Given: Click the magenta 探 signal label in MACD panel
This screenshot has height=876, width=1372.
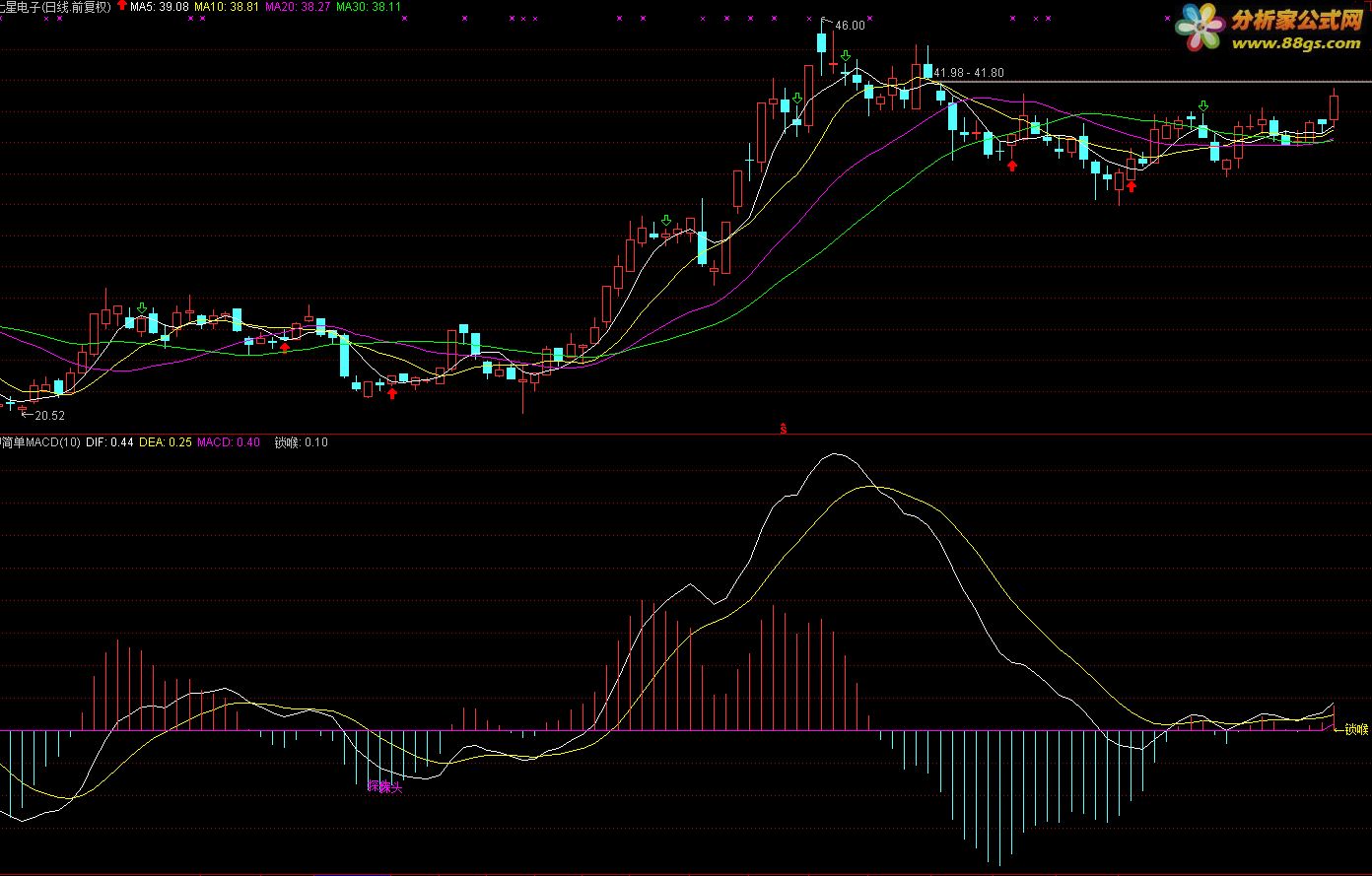Looking at the screenshot, I should [384, 786].
